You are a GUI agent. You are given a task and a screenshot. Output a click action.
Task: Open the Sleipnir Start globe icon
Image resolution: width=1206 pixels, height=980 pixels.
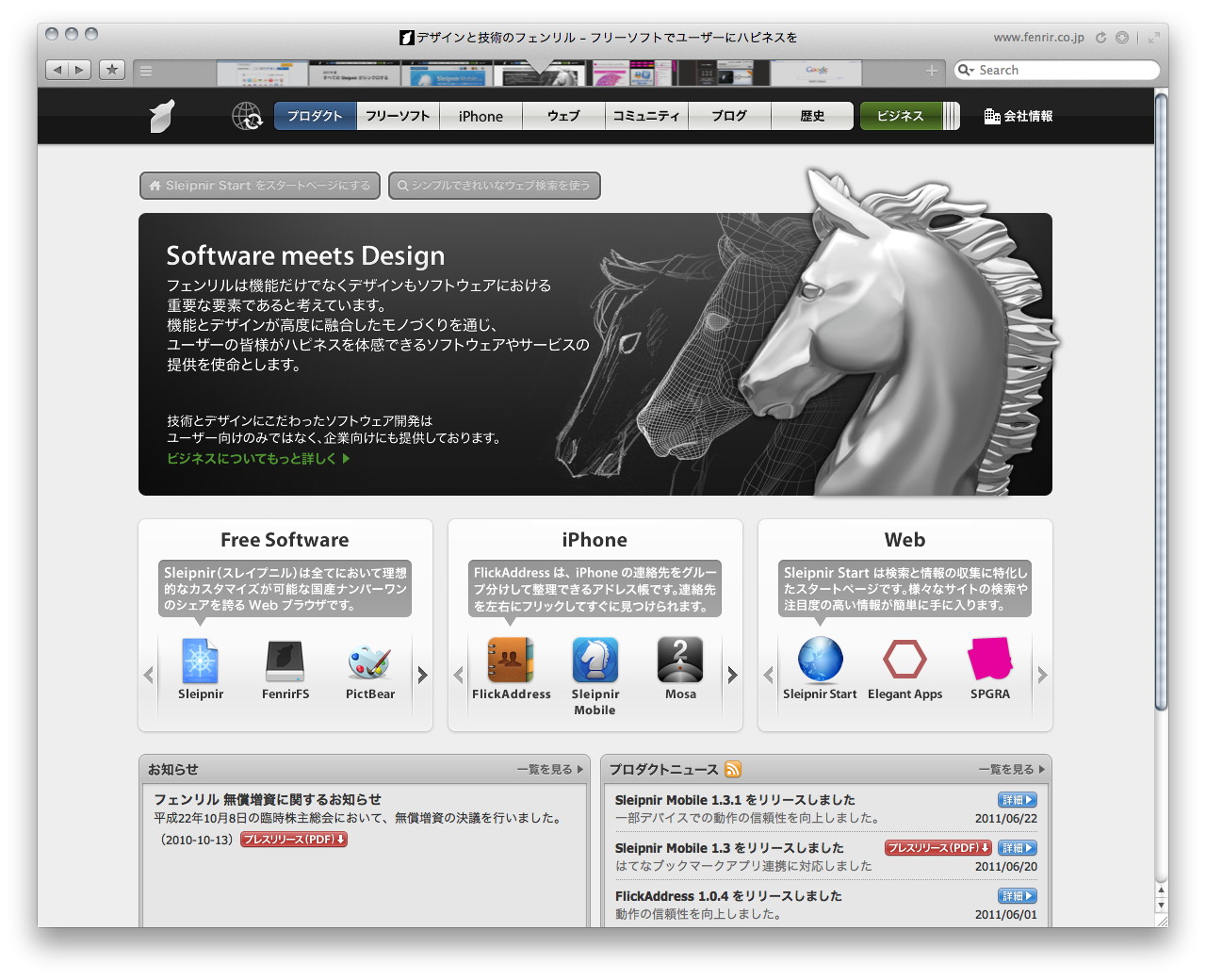coord(819,661)
